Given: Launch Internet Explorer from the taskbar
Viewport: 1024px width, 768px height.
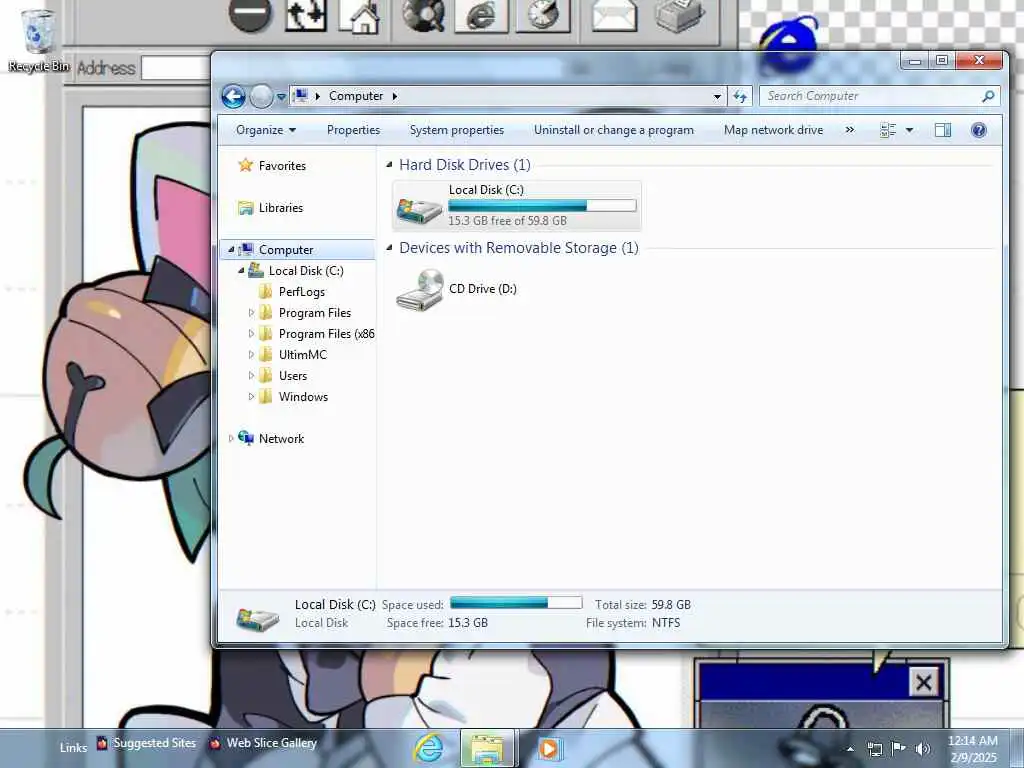Looking at the screenshot, I should (429, 748).
